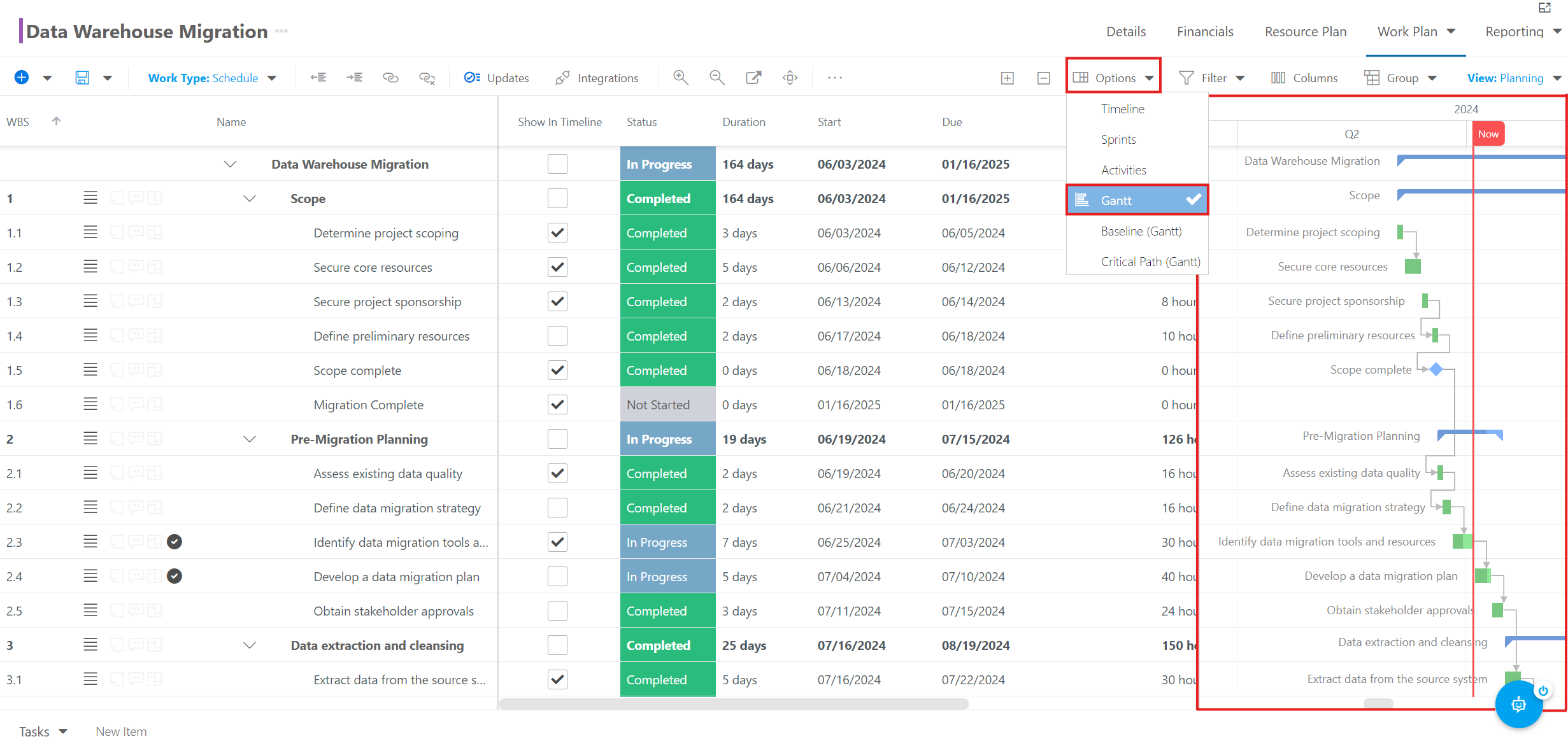
Task: Open the Tasks dropdown at bottom
Action: pos(43,731)
